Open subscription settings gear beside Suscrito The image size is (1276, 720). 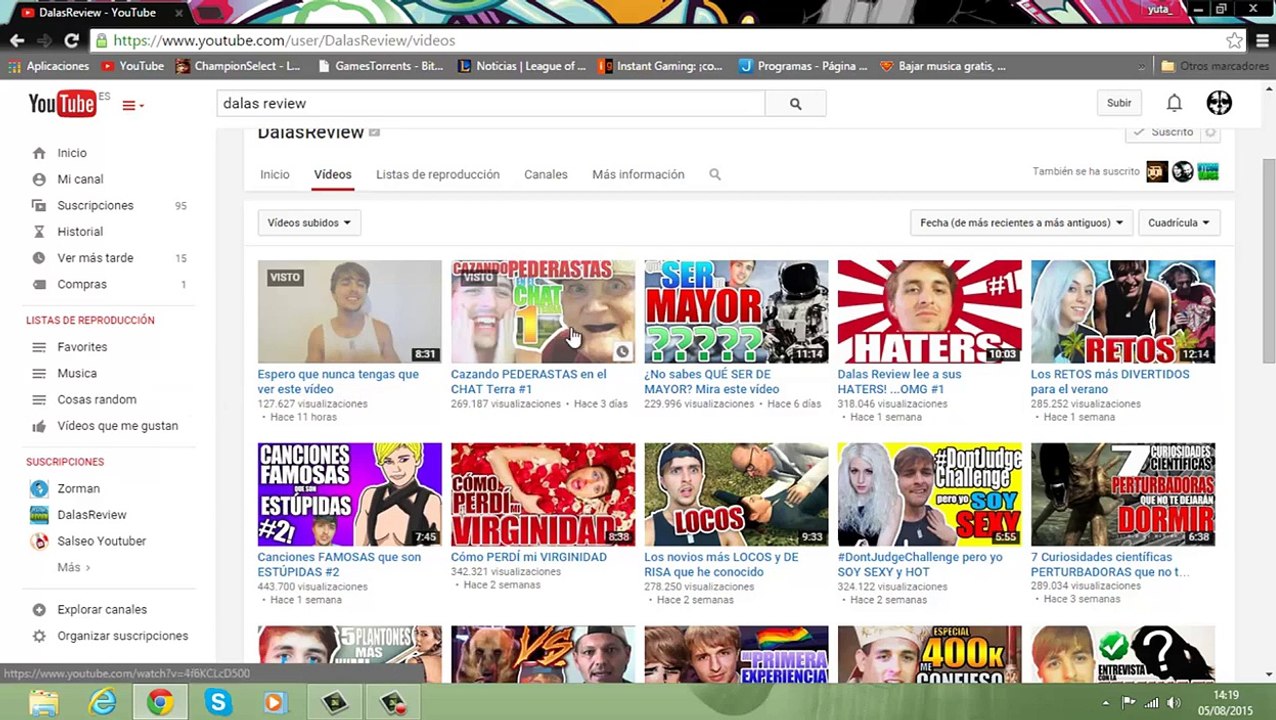pyautogui.click(x=1210, y=133)
